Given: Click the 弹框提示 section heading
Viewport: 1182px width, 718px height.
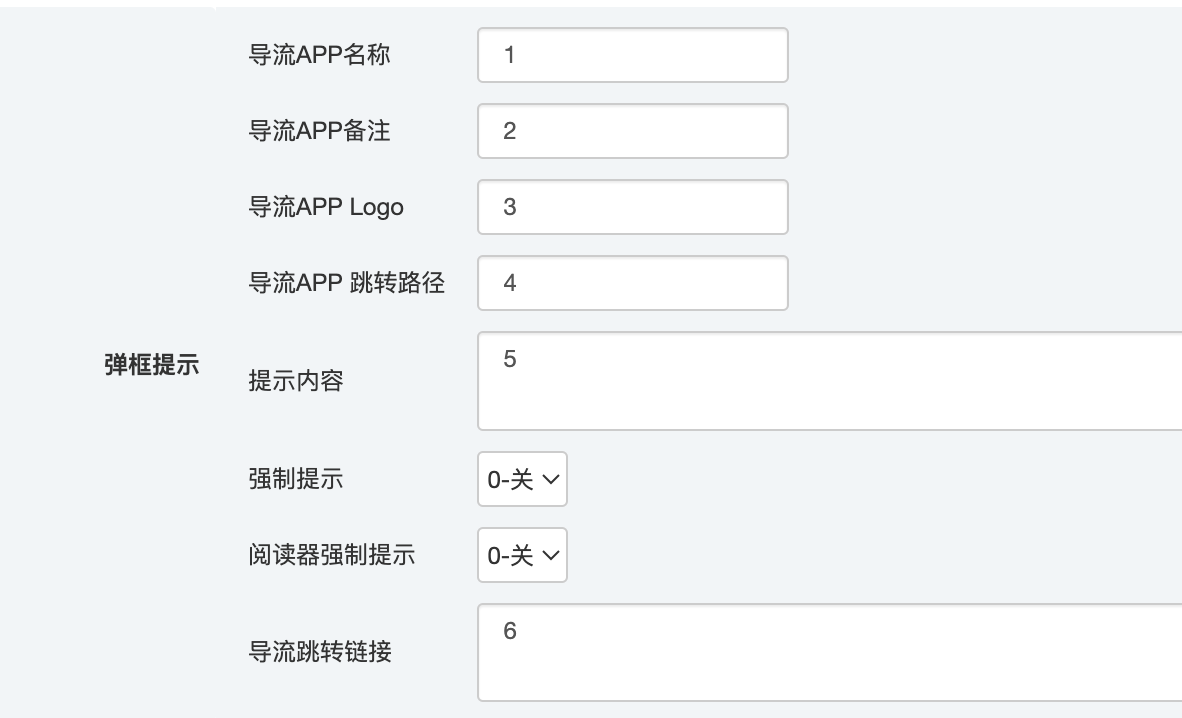Looking at the screenshot, I should point(151,364).
